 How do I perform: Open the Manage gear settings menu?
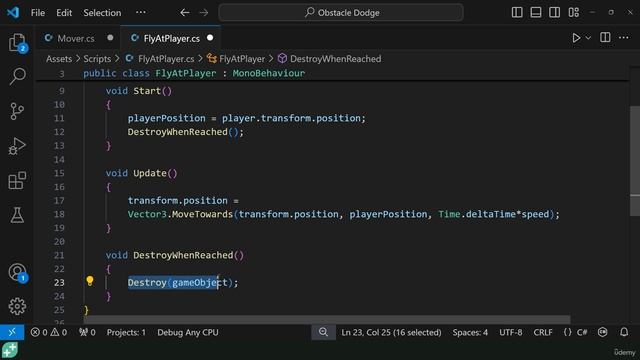point(17,306)
